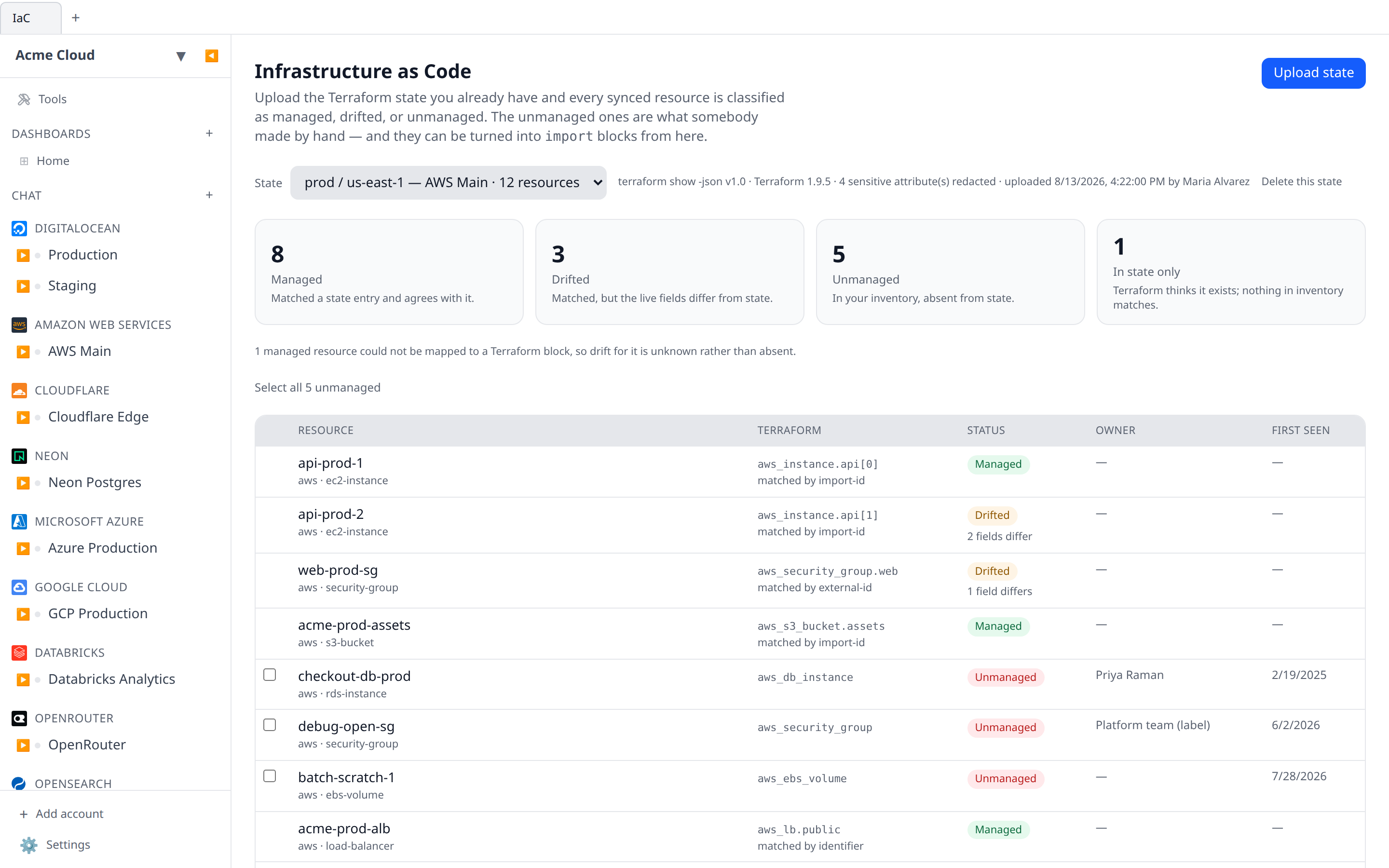Check the checkout-db-prod checkbox
The height and width of the screenshot is (868, 1389).
(x=270, y=675)
